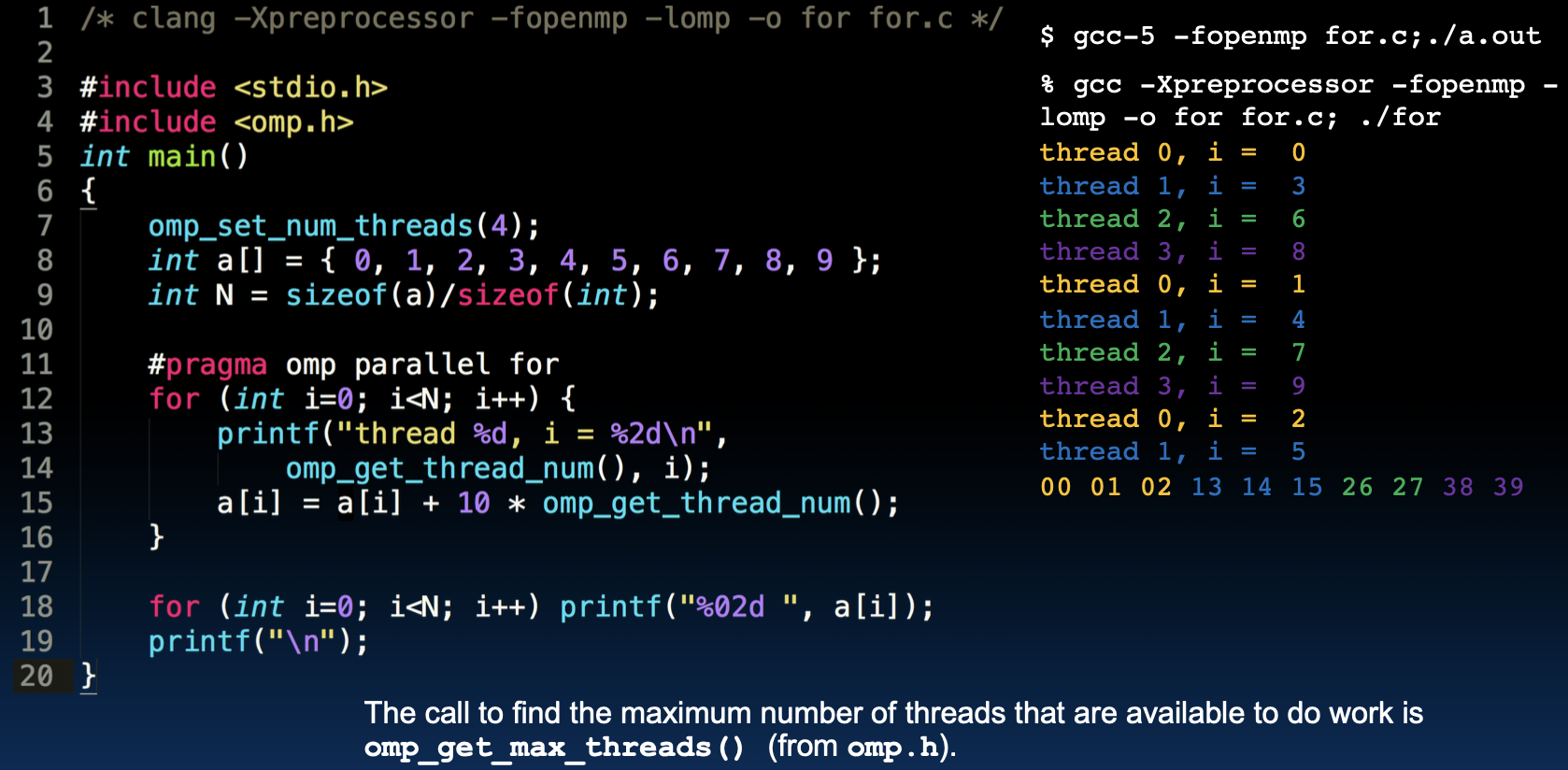Click output row thread 0, i = 1

click(1173, 285)
